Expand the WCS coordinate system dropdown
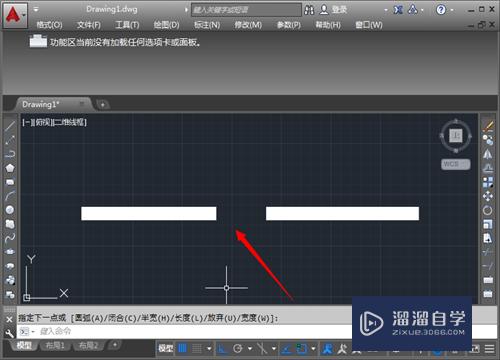Screen dimensions: 500x360 click(x=456, y=164)
